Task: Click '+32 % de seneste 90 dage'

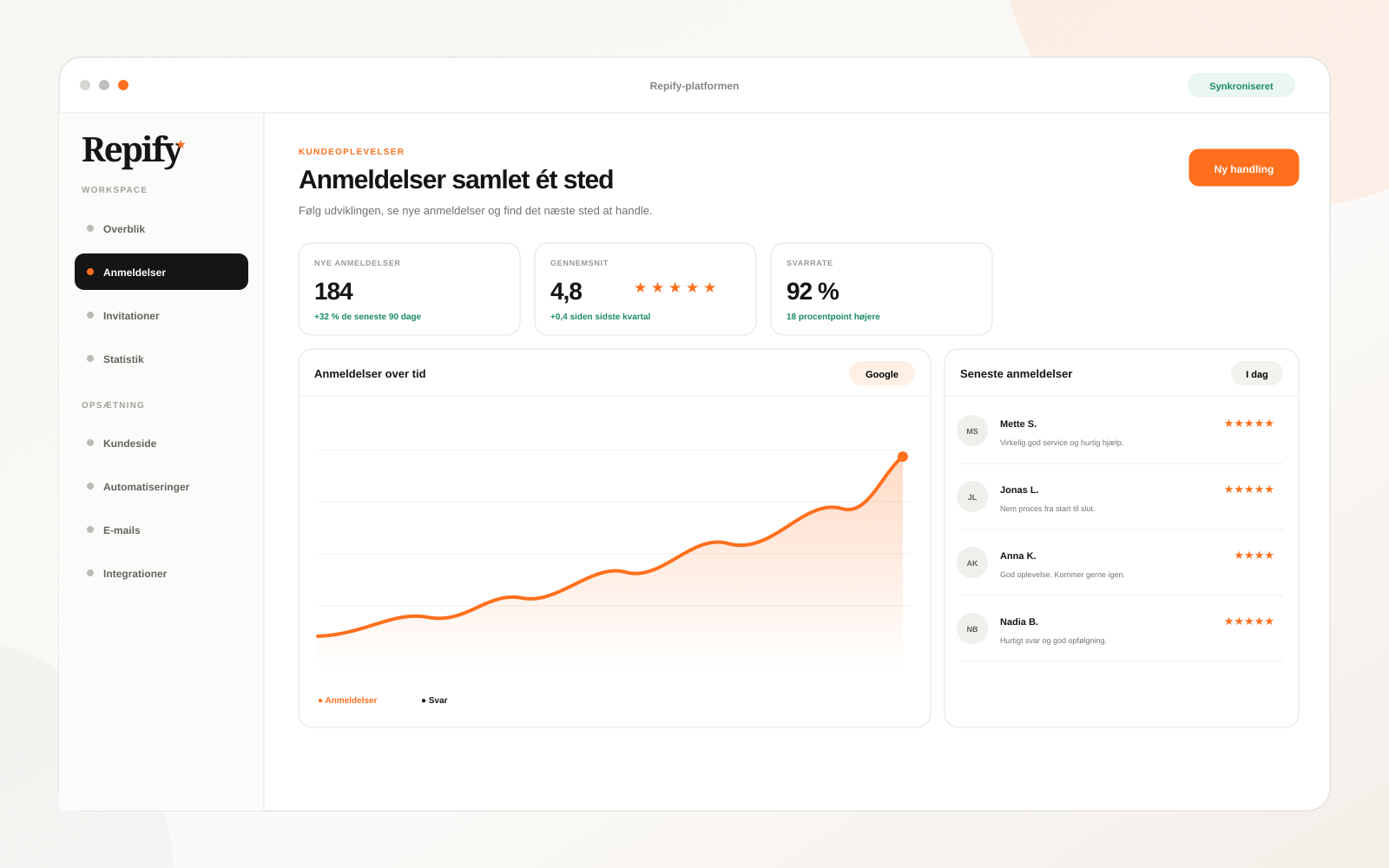Action: point(367,317)
